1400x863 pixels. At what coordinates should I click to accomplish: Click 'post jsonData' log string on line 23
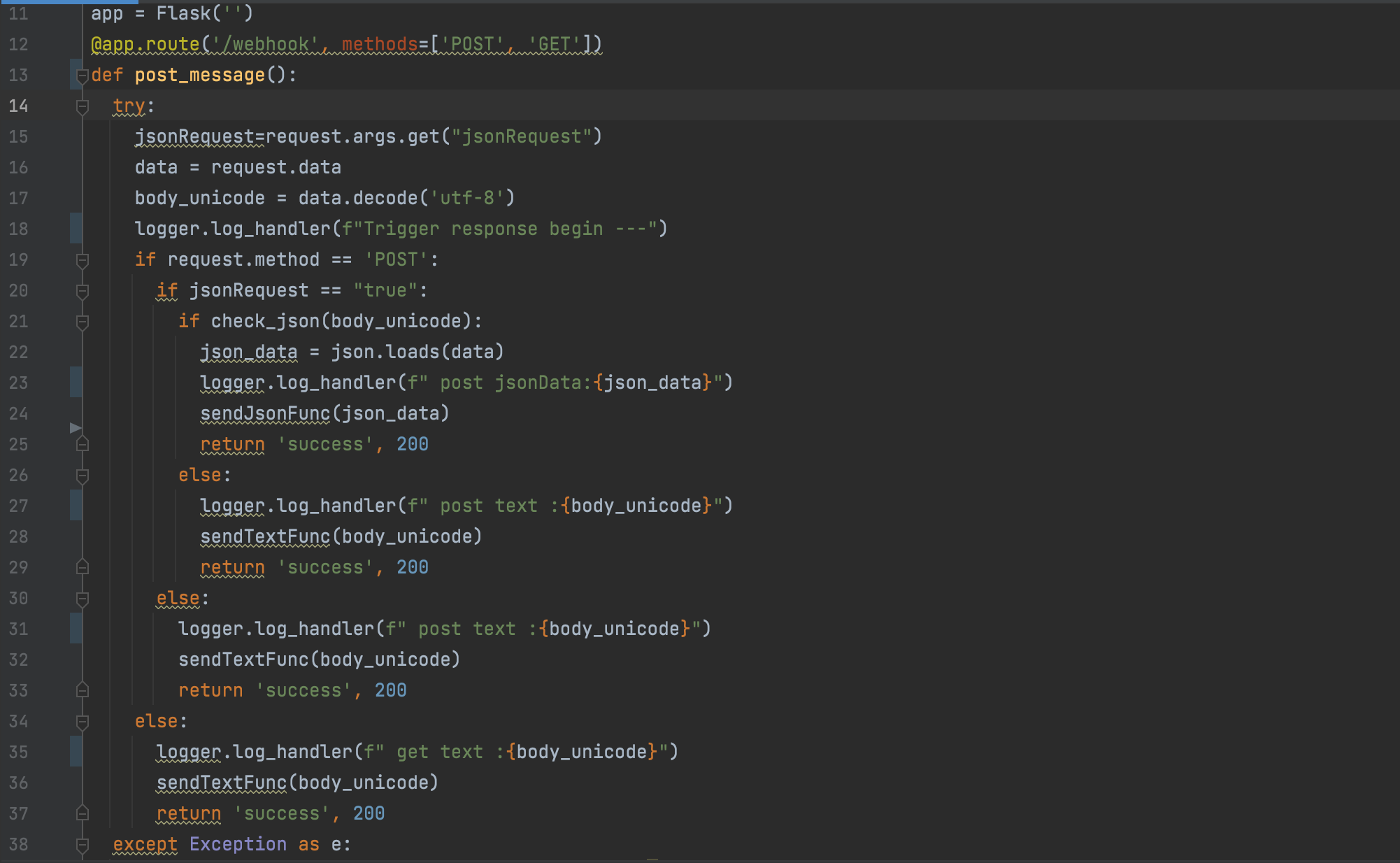pos(516,383)
